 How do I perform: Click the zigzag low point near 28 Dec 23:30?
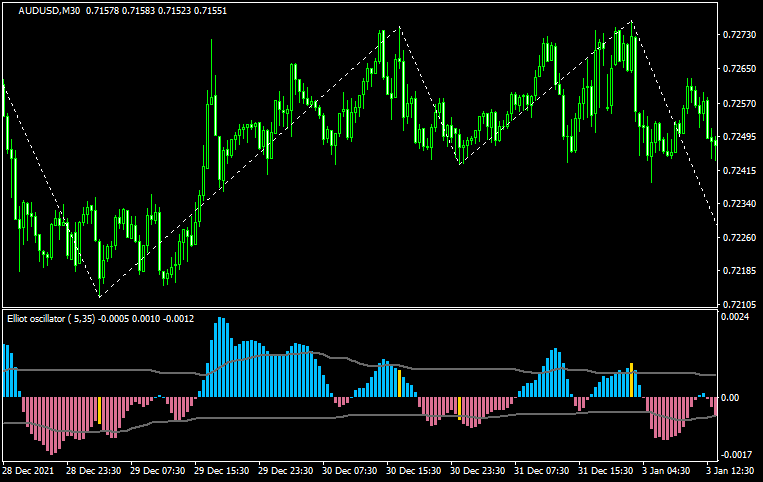[99, 297]
